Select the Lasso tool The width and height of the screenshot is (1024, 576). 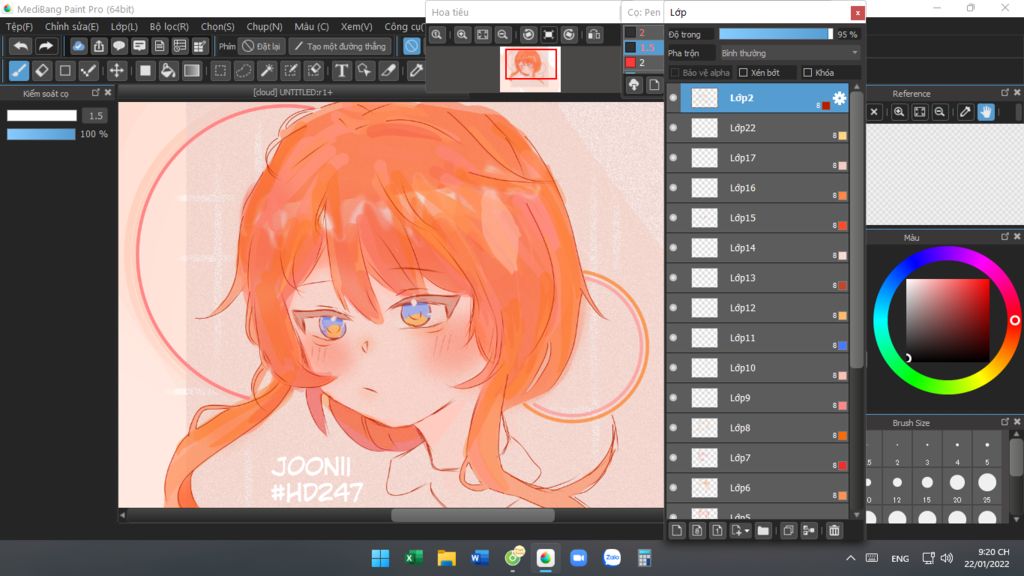244,71
